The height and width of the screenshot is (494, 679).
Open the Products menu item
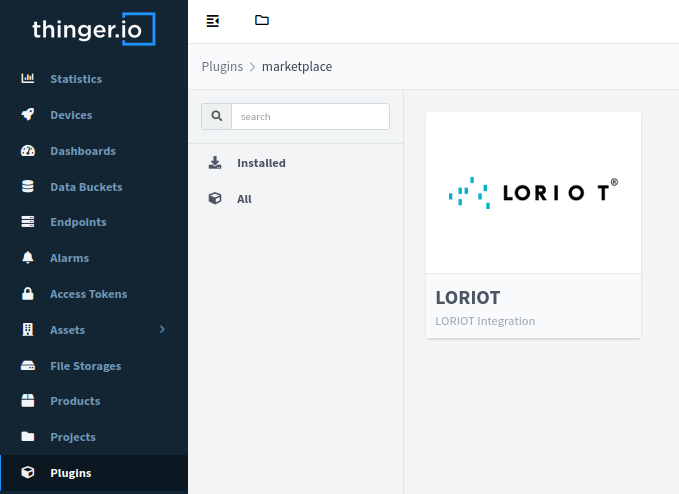75,401
